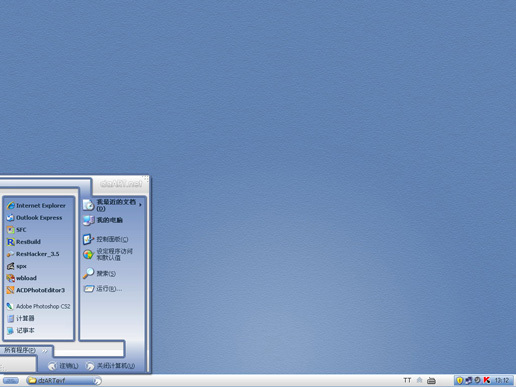
Task: Click the Start button on the taskbar
Action: click(11, 380)
